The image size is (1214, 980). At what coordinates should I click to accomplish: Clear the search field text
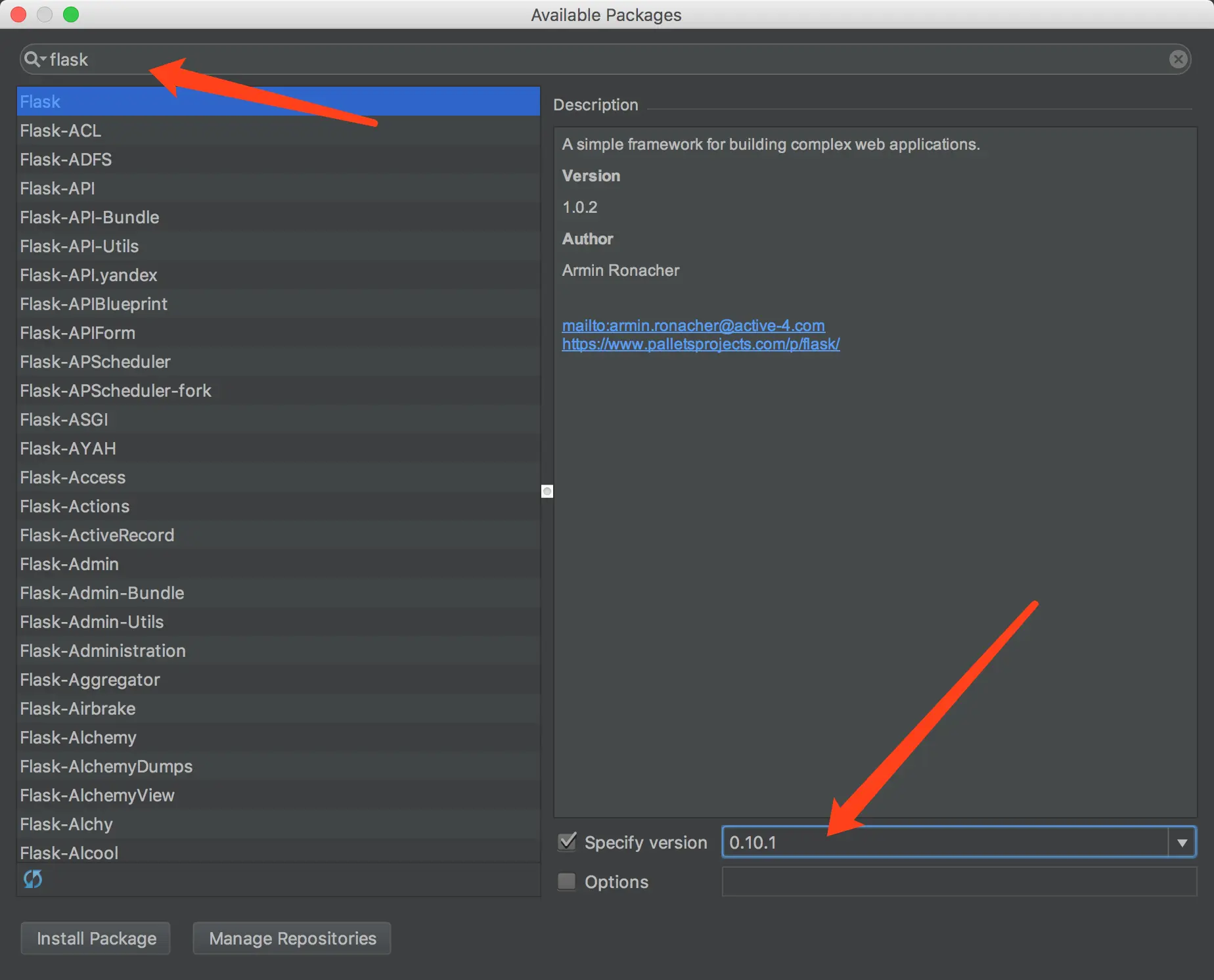(1179, 60)
